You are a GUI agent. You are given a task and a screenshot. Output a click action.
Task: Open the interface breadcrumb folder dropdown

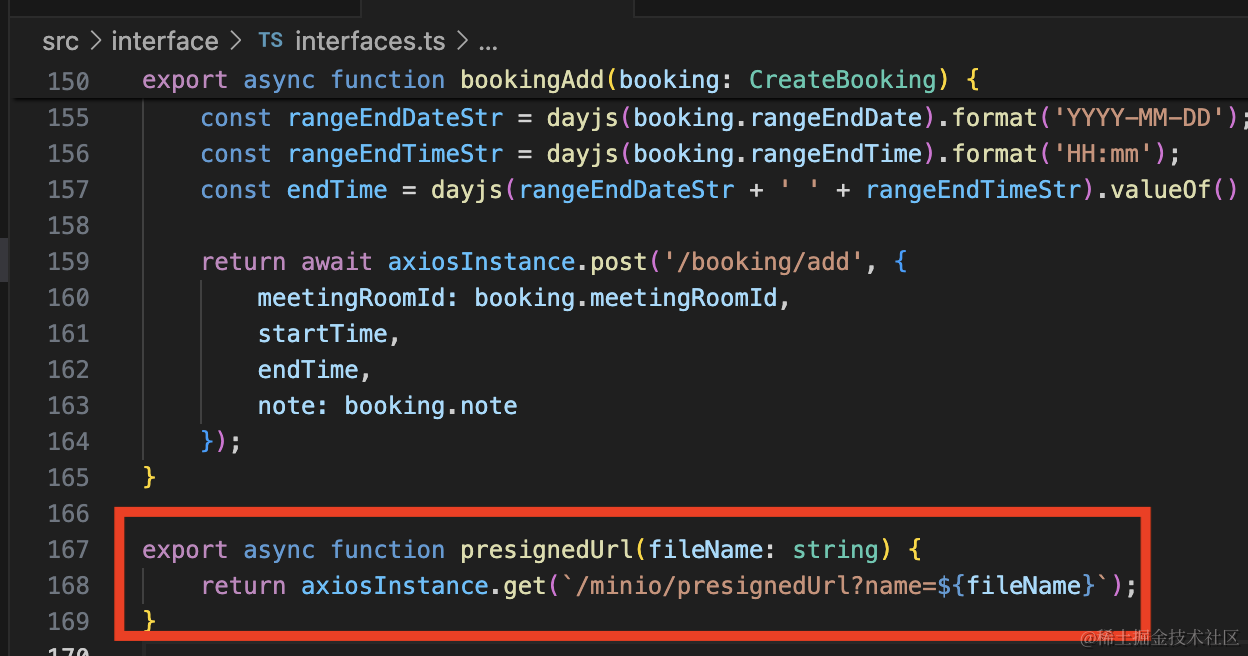[164, 41]
